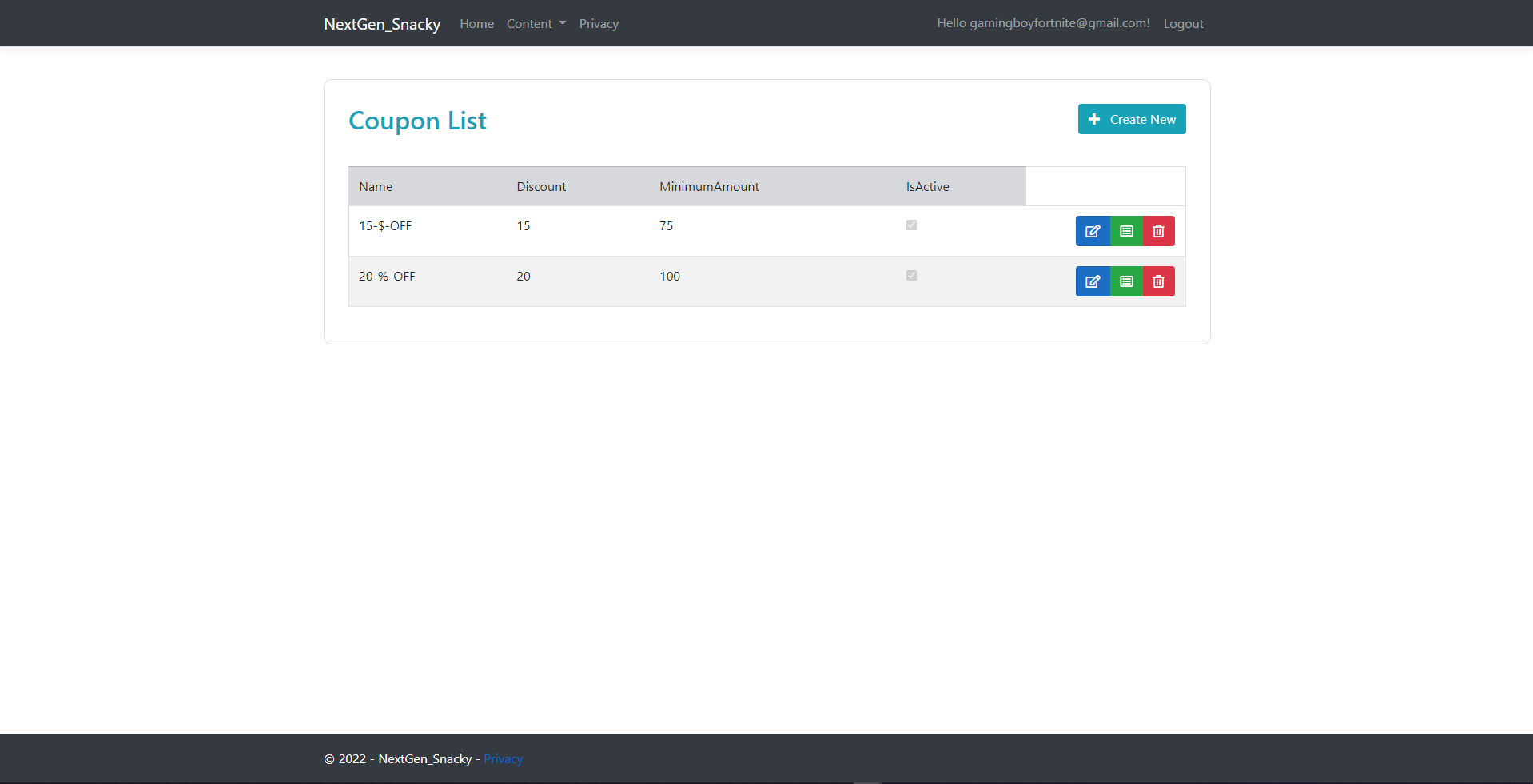Image resolution: width=1533 pixels, height=784 pixels.
Task: Go to the Home menu item
Action: [476, 23]
